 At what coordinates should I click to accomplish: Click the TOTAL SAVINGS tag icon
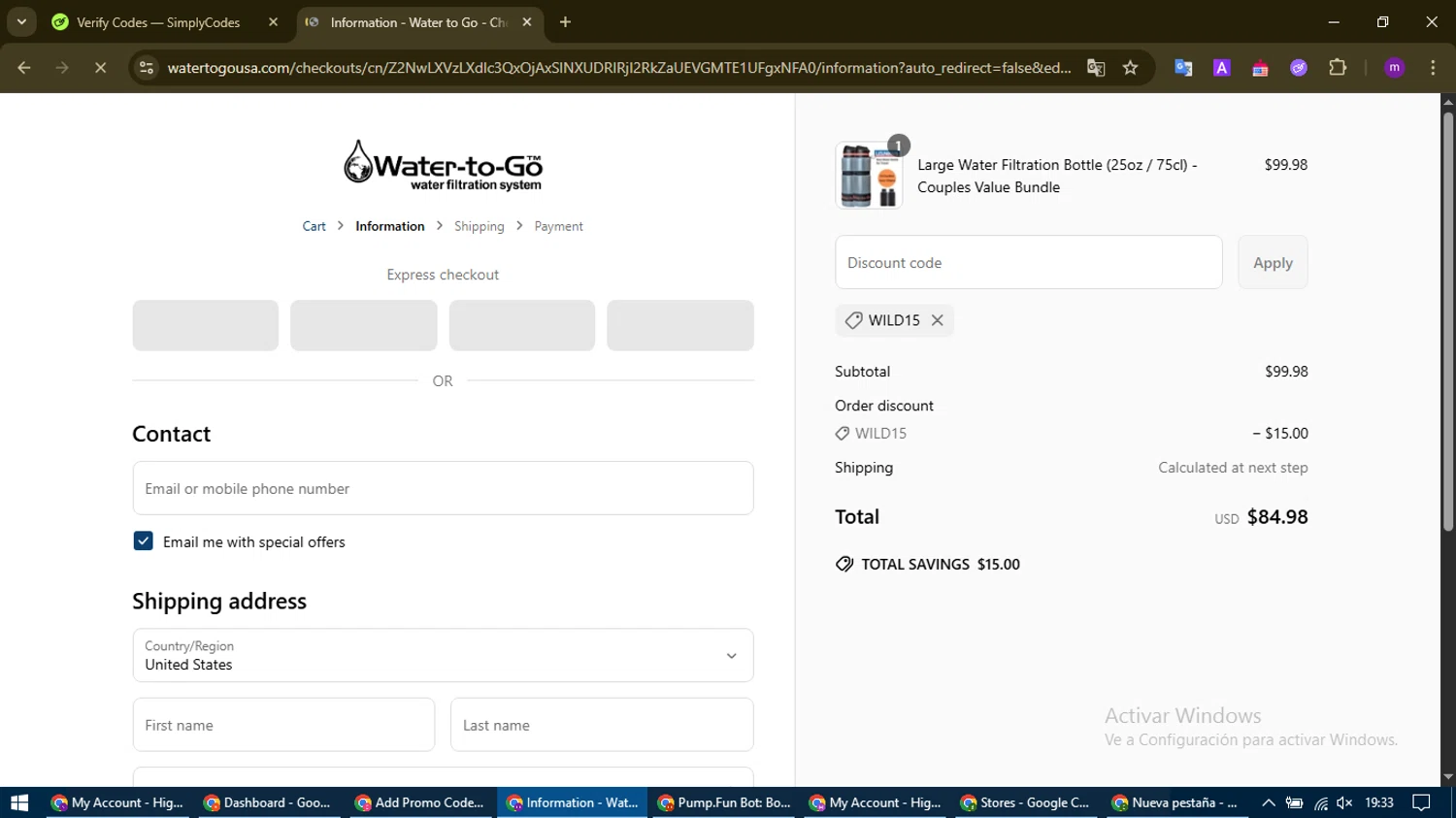point(844,564)
